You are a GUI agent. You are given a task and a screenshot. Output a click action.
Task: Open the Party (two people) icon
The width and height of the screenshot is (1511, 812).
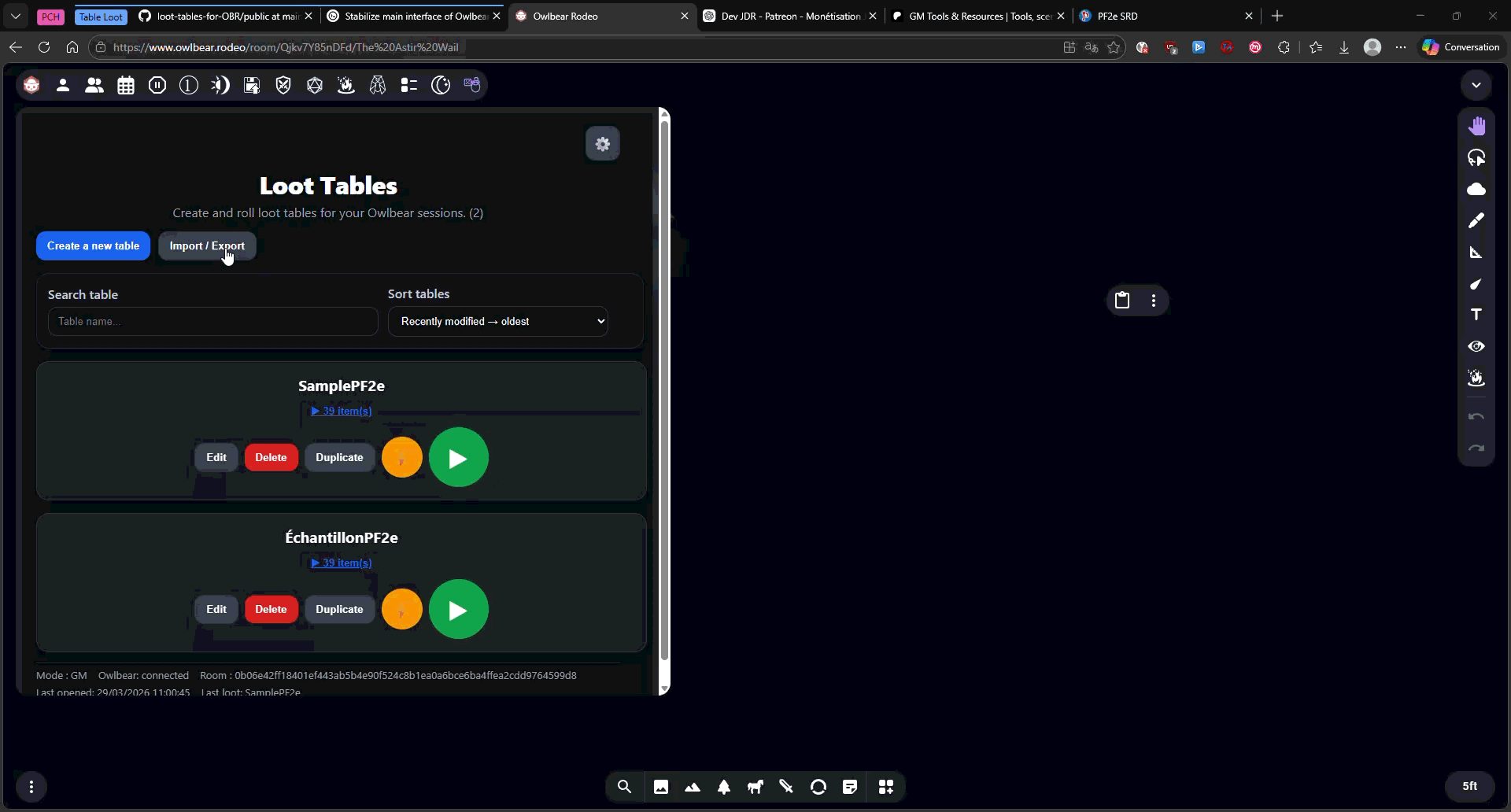point(94,85)
